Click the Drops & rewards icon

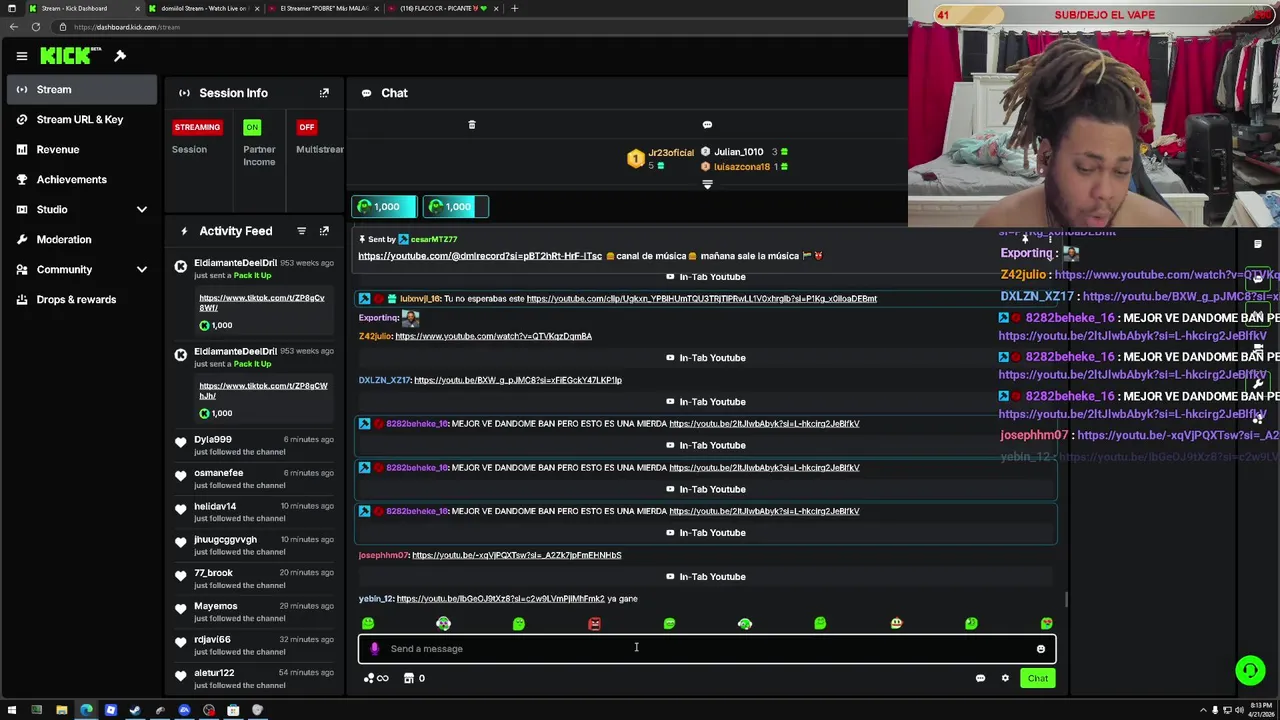pyautogui.click(x=21, y=299)
